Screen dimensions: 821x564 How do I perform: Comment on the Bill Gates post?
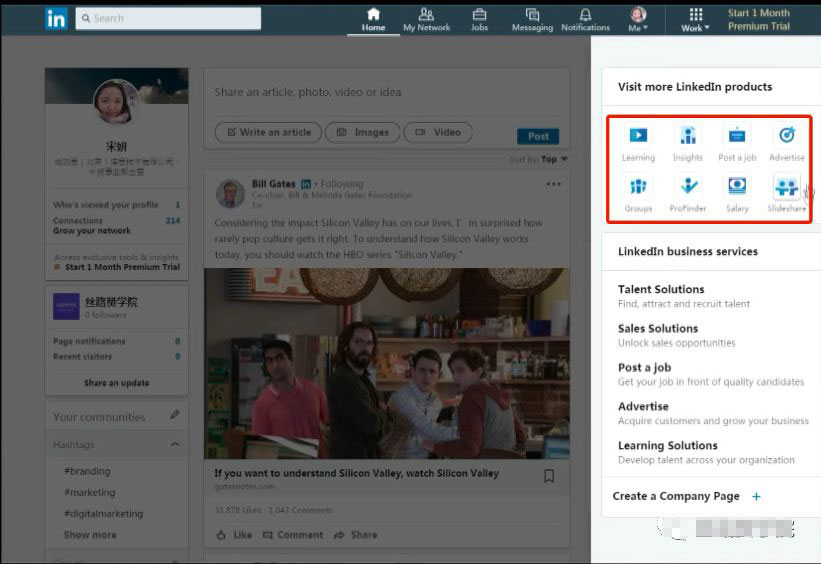[293, 535]
